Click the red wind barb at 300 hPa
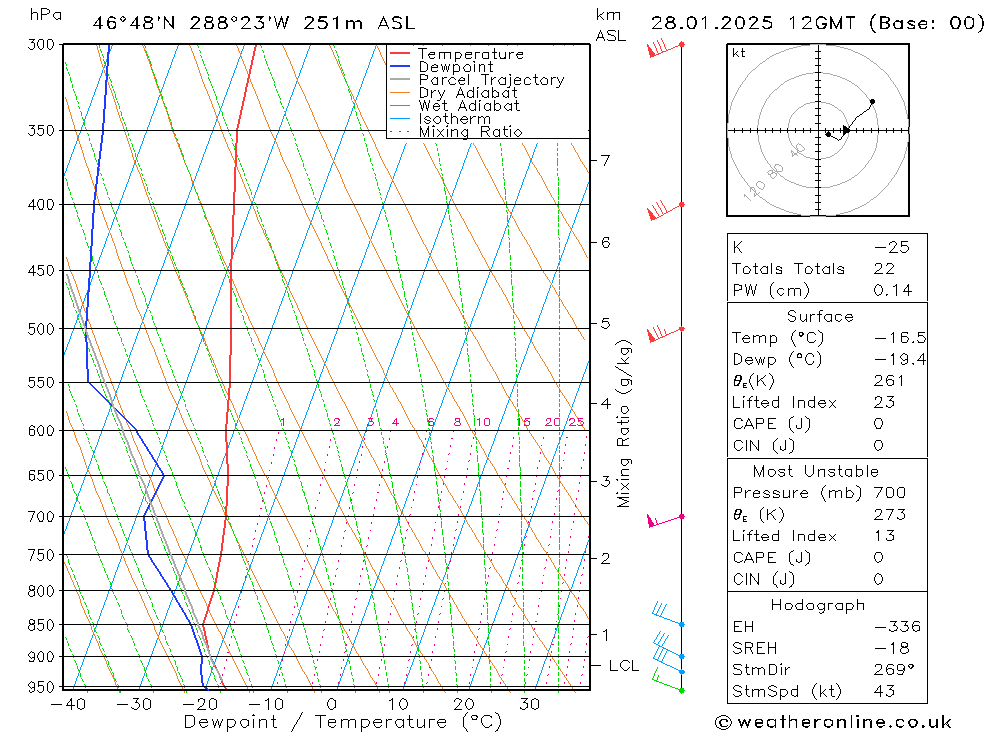1000x733 pixels. tap(665, 48)
